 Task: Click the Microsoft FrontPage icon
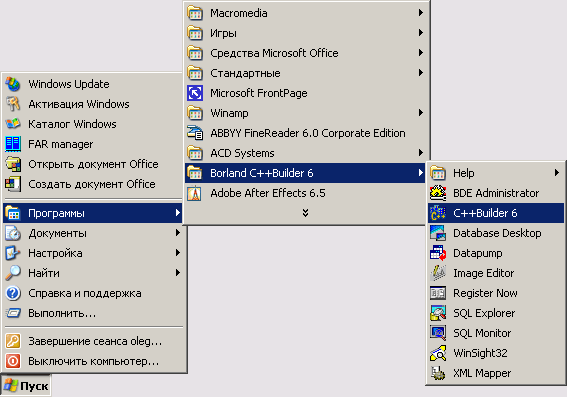[x=195, y=93]
